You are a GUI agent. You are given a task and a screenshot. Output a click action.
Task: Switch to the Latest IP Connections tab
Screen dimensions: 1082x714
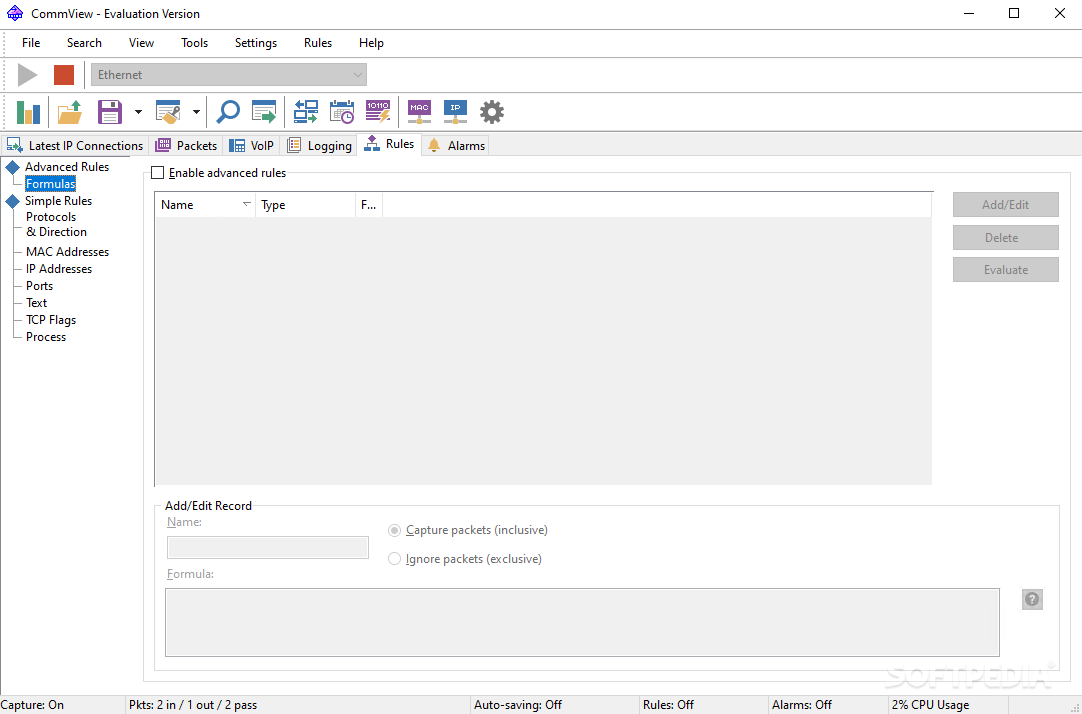(75, 146)
